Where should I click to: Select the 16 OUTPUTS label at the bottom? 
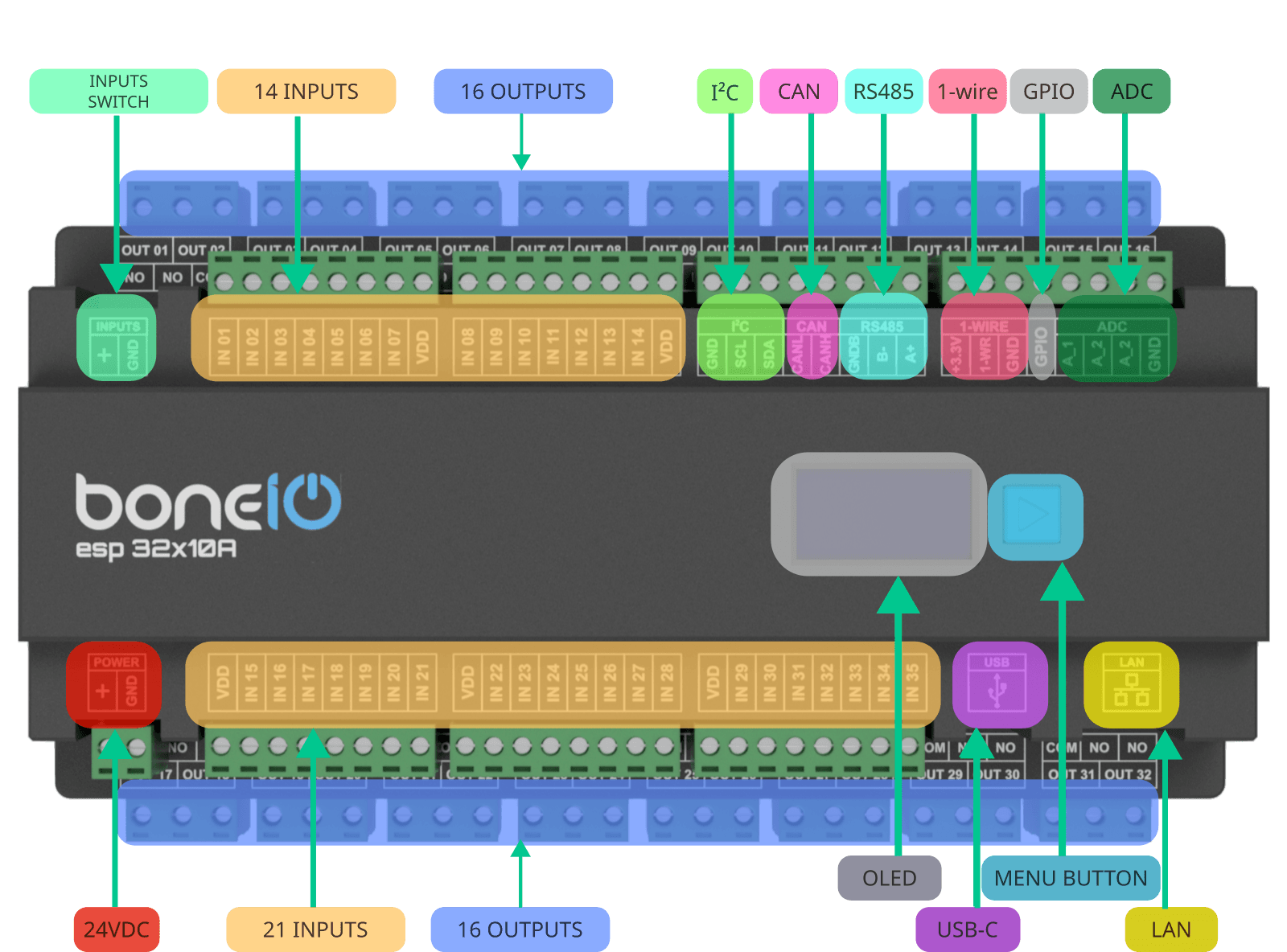(x=520, y=929)
